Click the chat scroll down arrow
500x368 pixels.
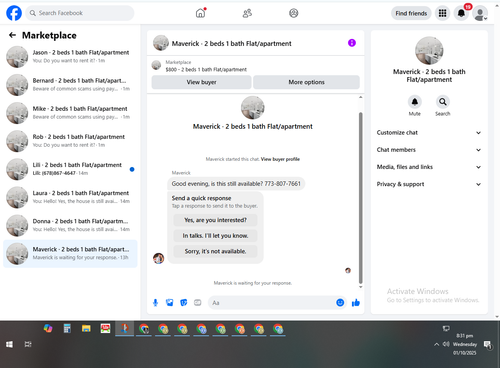360,287
